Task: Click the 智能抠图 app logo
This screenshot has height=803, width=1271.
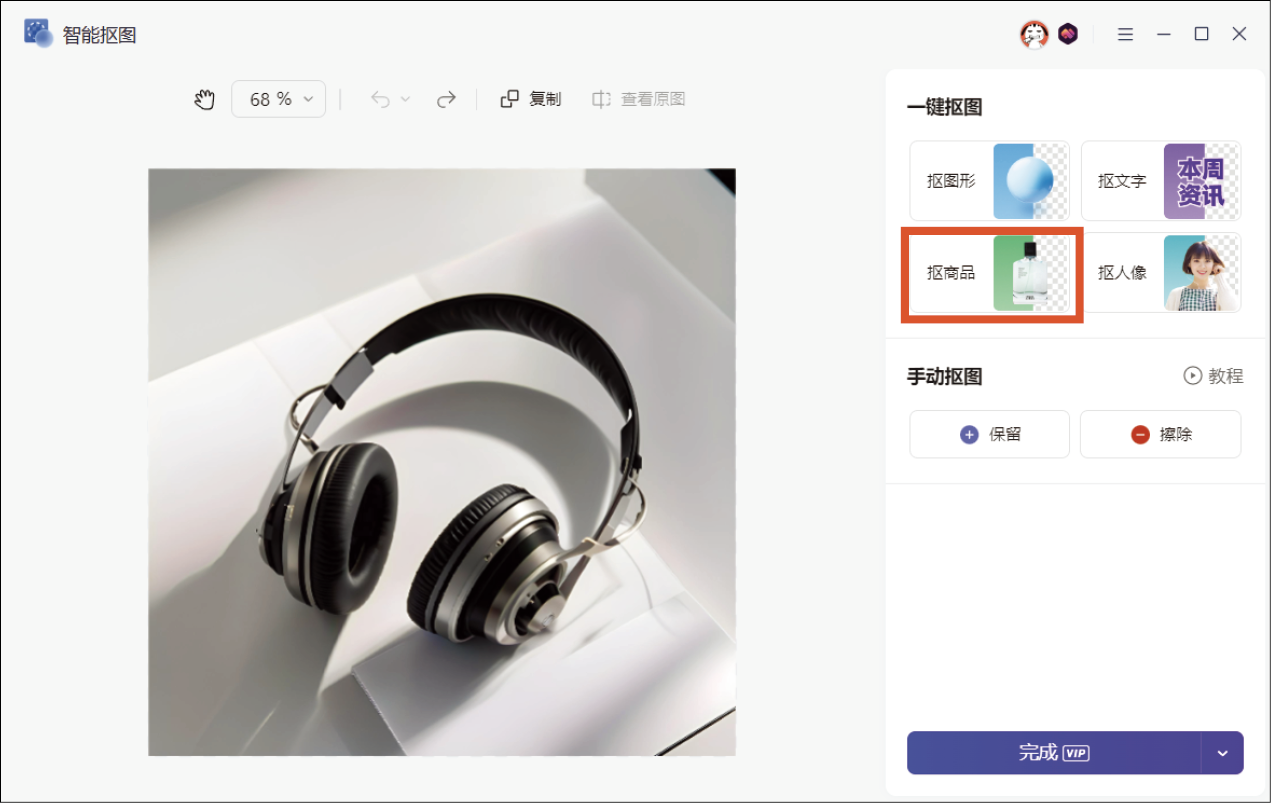Action: point(38,34)
